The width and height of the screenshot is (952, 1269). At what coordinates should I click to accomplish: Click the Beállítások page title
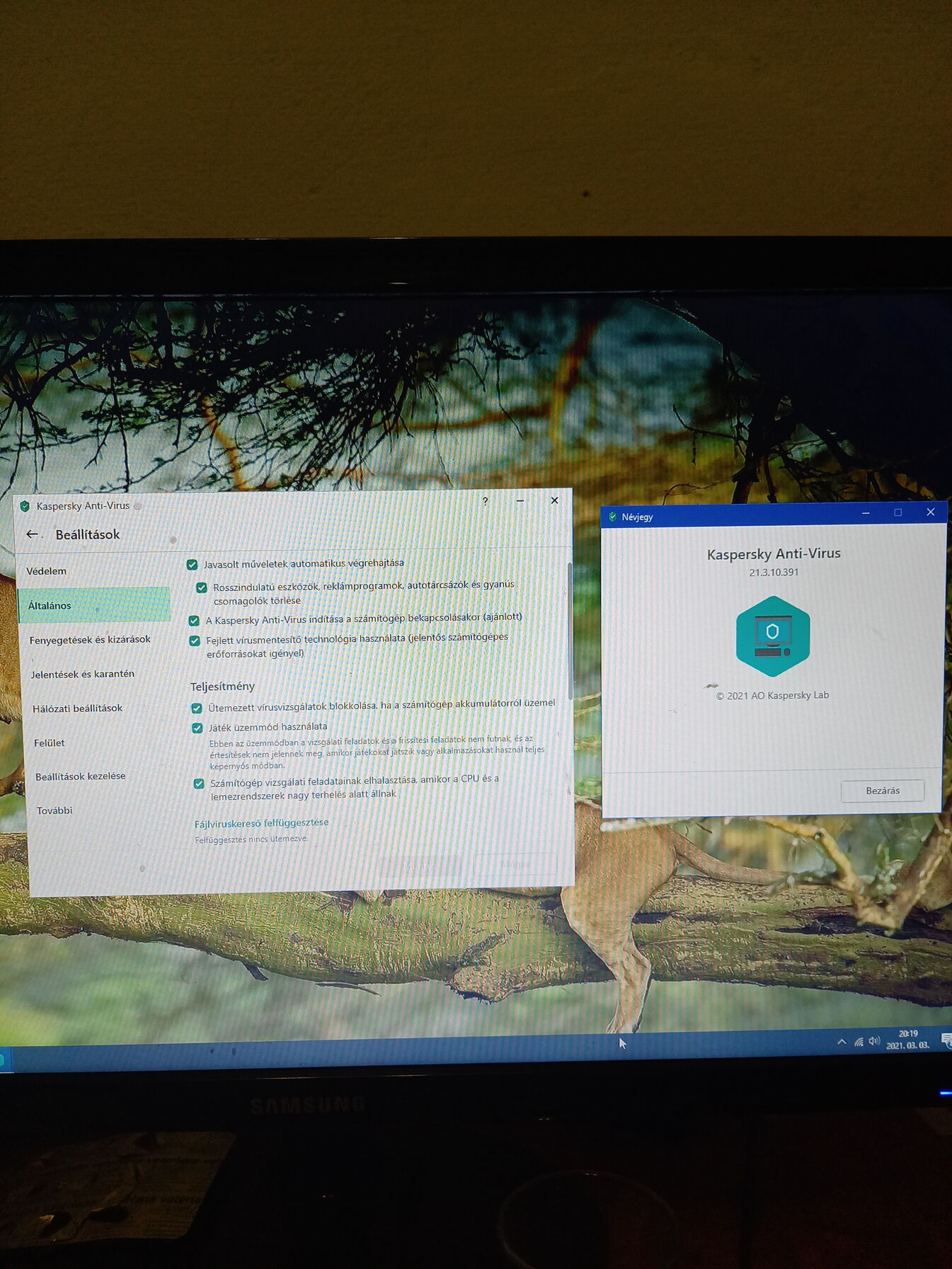pos(88,534)
